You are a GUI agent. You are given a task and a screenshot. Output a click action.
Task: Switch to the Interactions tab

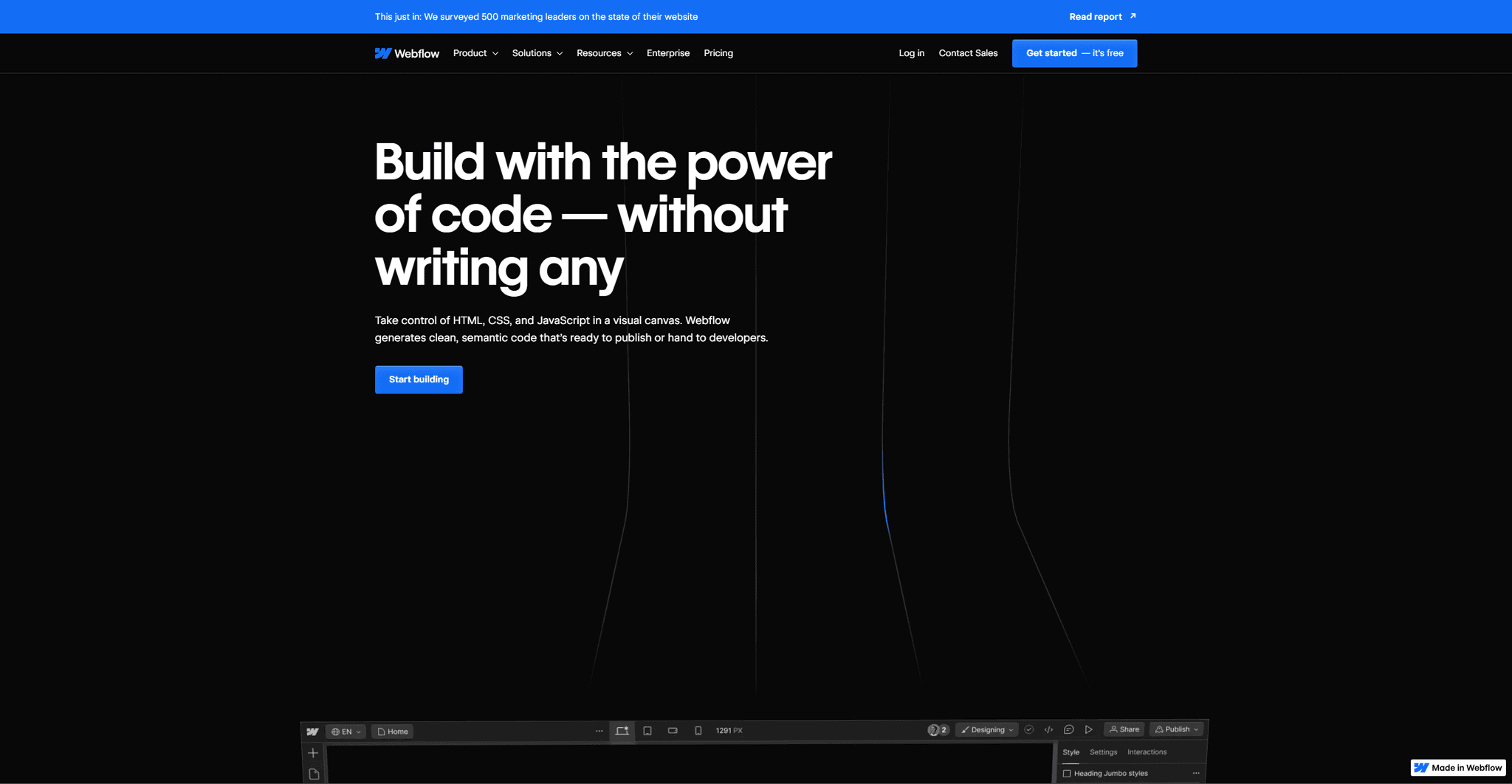point(1147,752)
